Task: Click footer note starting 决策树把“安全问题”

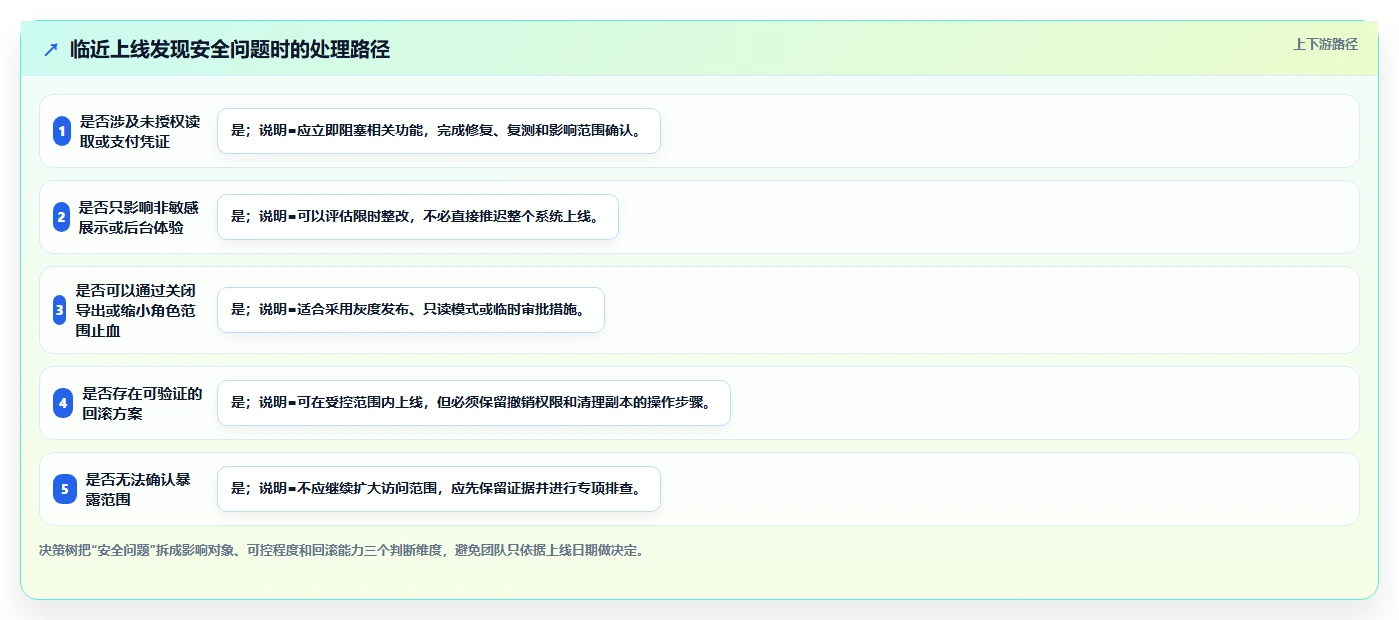Action: coord(342,550)
